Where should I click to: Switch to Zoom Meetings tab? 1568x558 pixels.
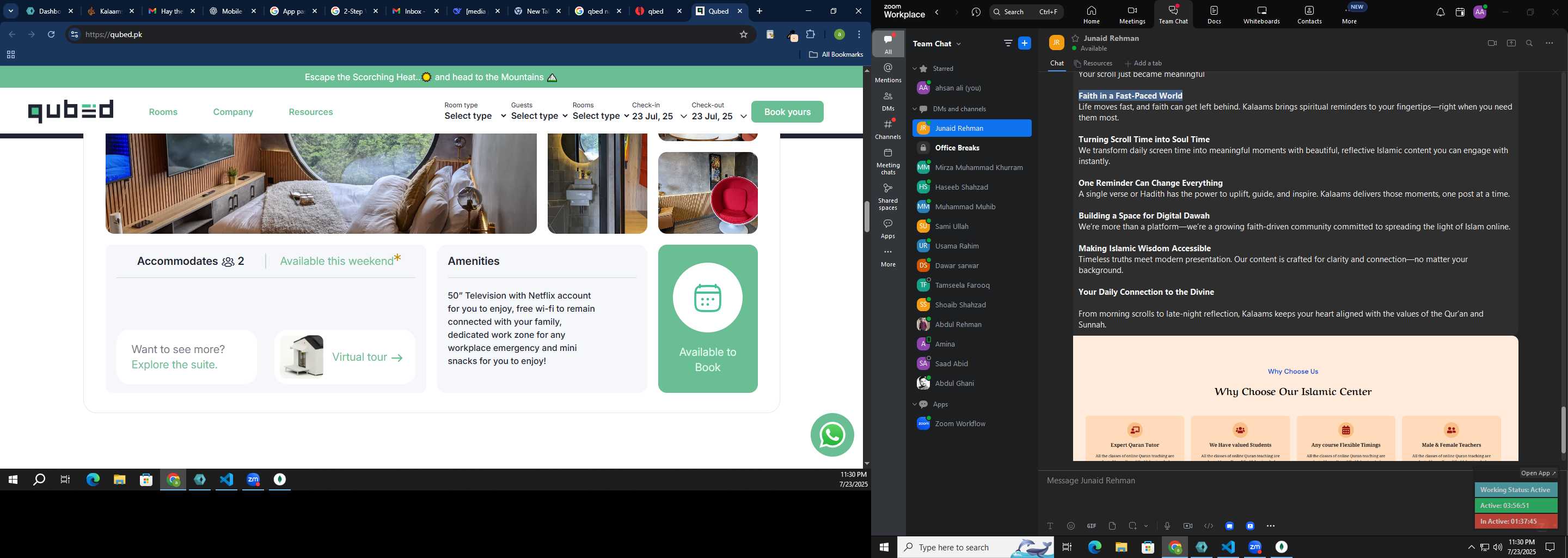tap(1131, 15)
